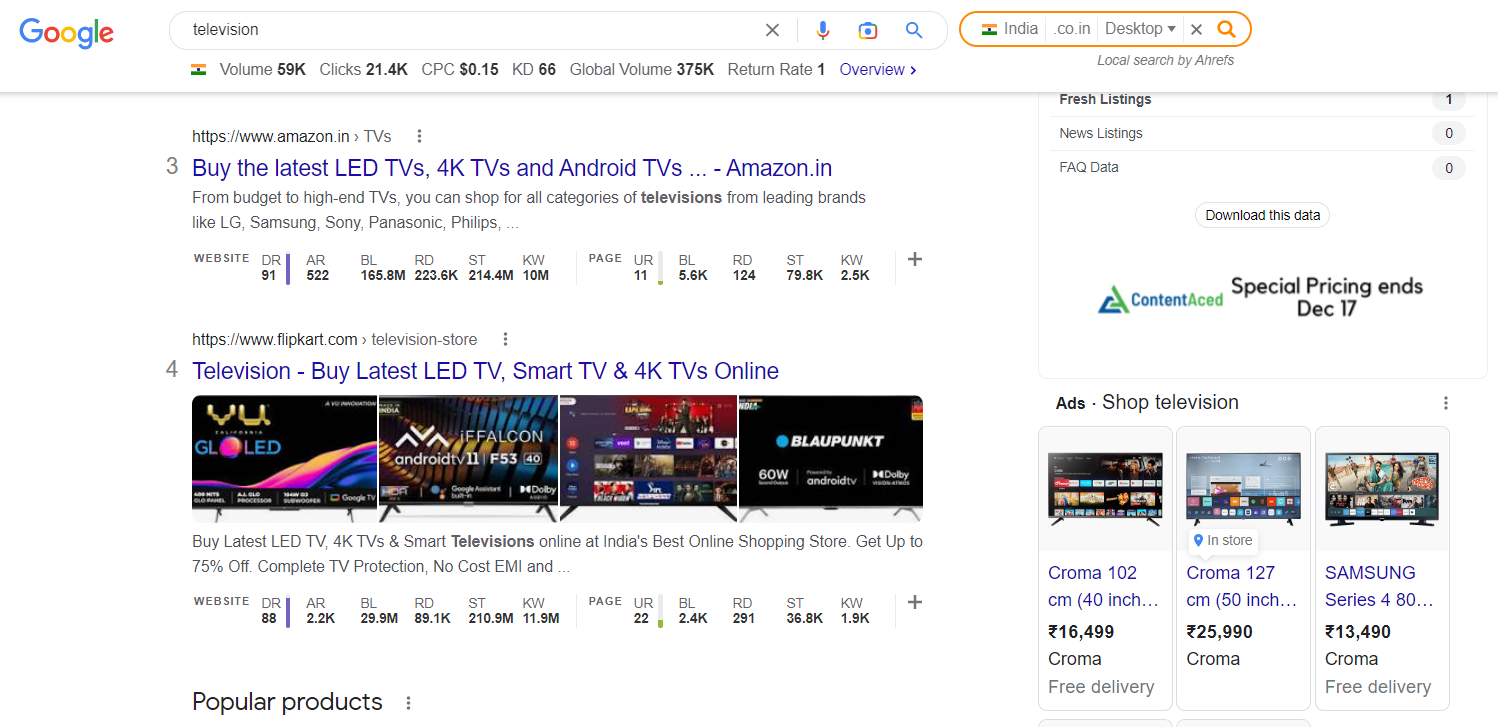The width and height of the screenshot is (1498, 727).
Task: Open SAMSUNG Series 4 product link
Action: (x=1380, y=586)
